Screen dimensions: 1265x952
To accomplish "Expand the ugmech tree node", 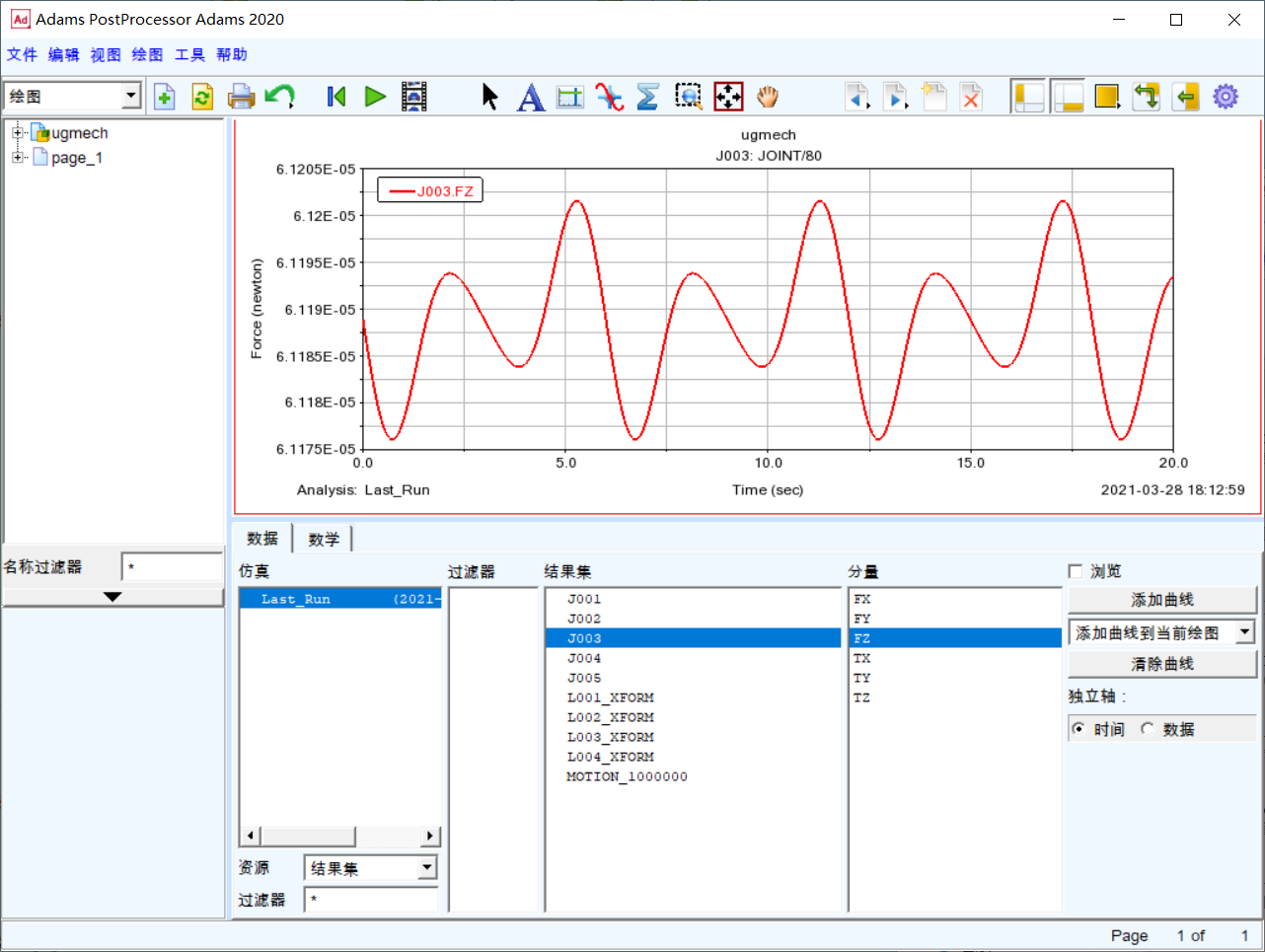I will point(17,132).
